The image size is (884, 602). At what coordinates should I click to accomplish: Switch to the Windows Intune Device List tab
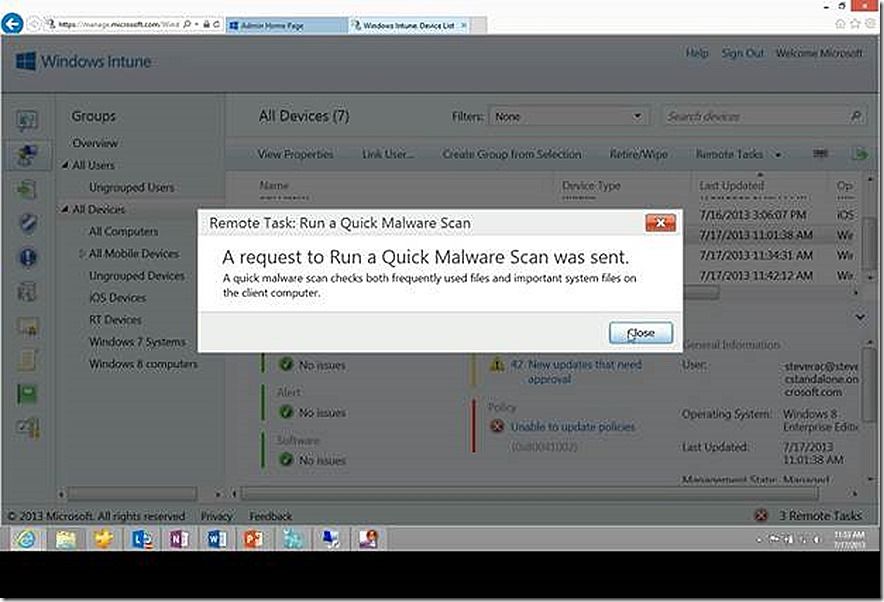408,25
